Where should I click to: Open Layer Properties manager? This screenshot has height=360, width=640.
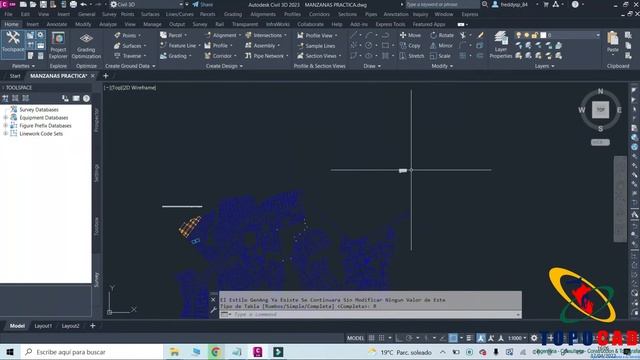pos(500,45)
